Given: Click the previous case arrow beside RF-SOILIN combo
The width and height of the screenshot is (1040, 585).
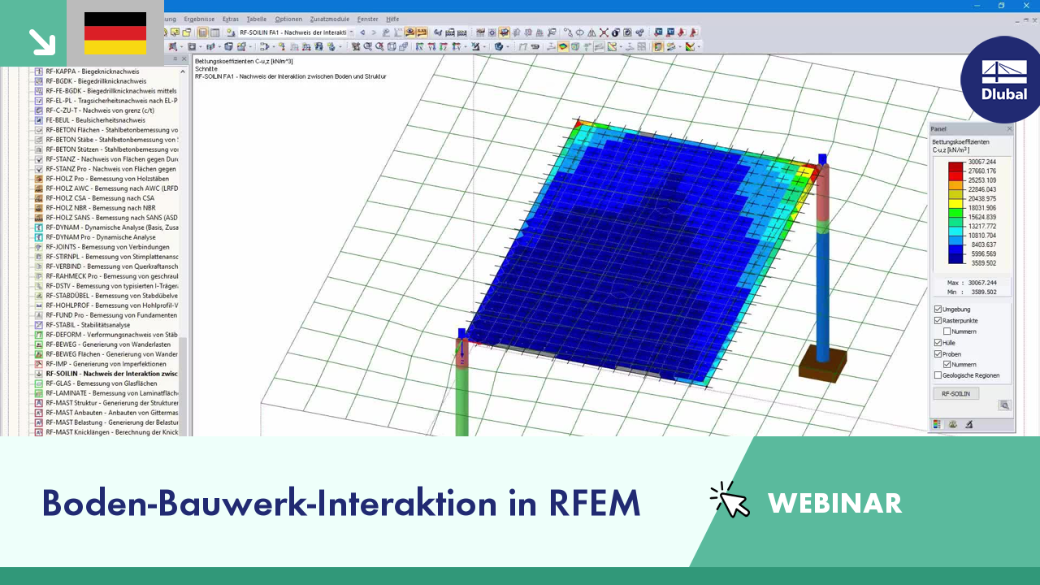Looking at the screenshot, I should click(x=363, y=32).
